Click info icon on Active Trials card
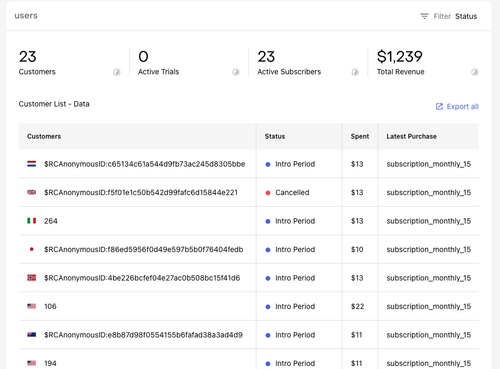 coord(236,72)
